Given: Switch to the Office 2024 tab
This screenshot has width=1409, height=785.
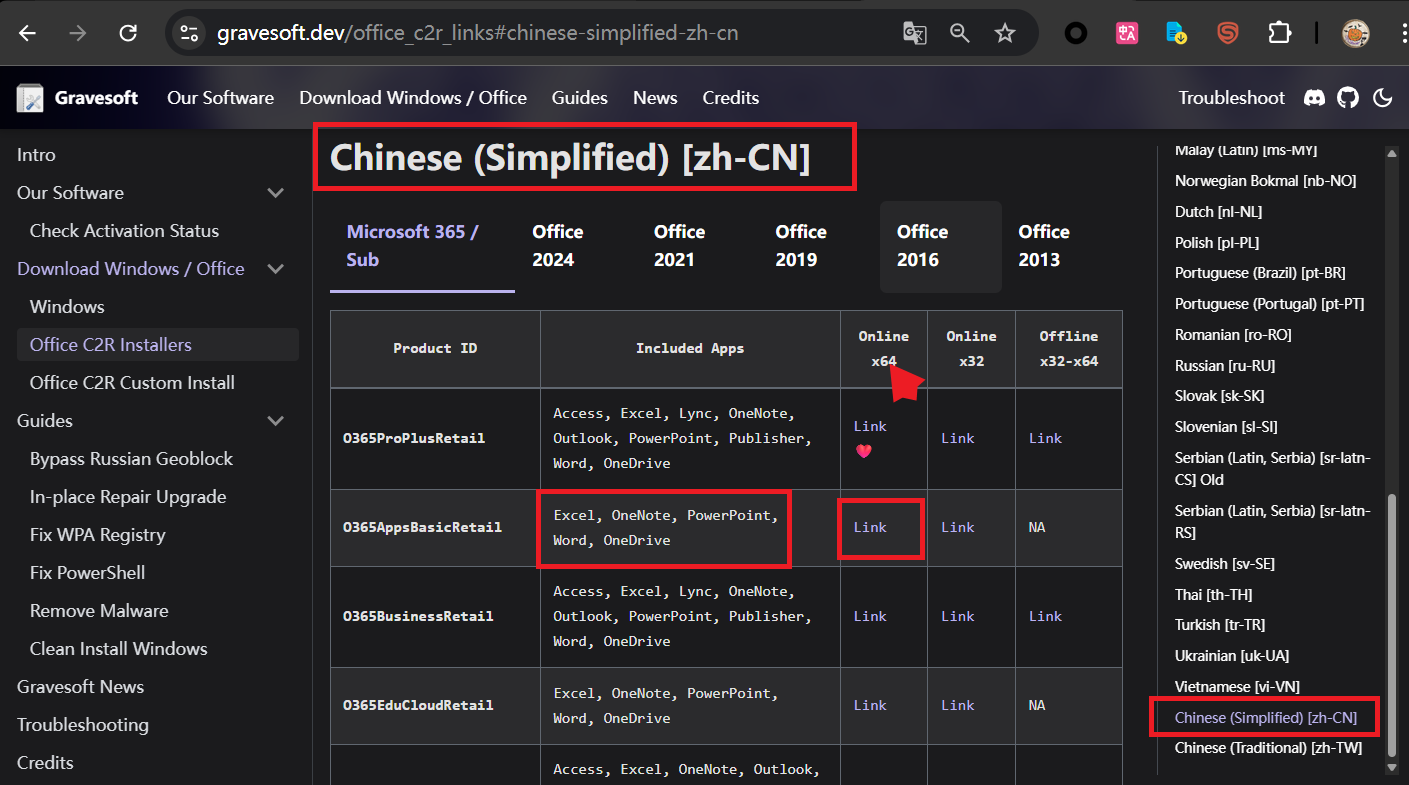Looking at the screenshot, I should (576, 246).
